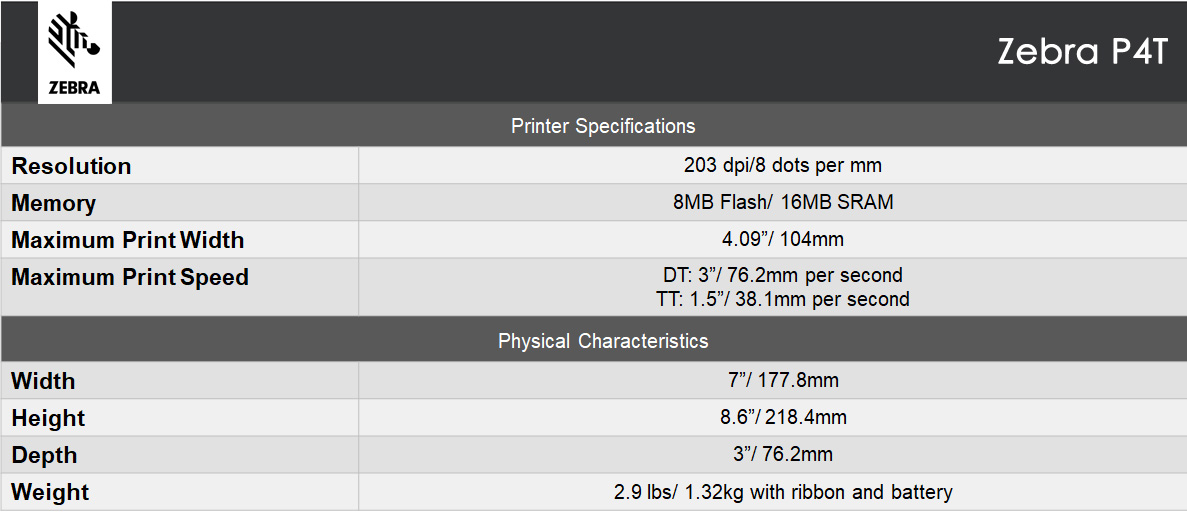Select the Height label cell
1187x519 pixels.
pos(48,418)
